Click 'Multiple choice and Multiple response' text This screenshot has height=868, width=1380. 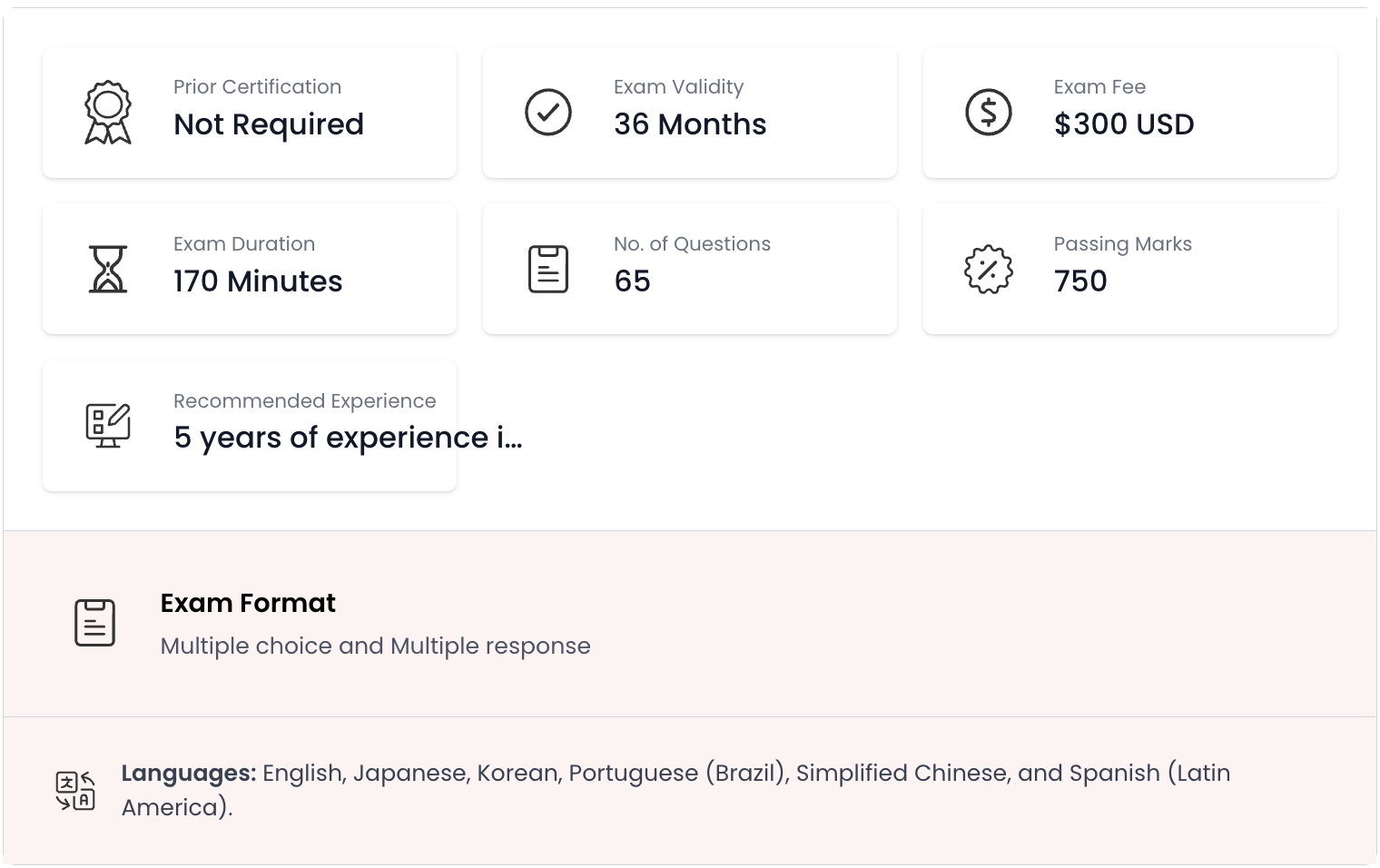[375, 646]
